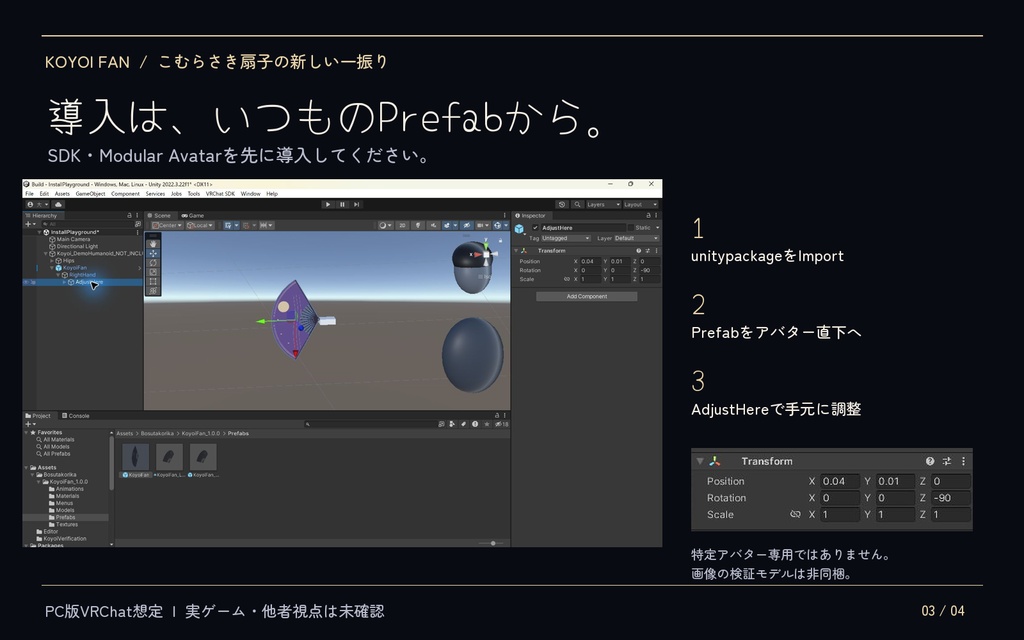Viewport: 1024px width, 640px height.
Task: Open the File menu
Action: pos(29,194)
